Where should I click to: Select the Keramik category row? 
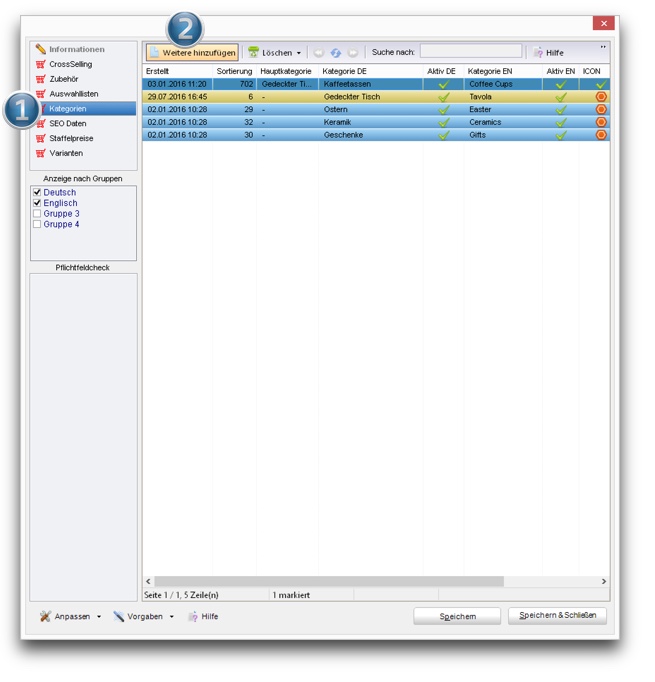[376, 122]
